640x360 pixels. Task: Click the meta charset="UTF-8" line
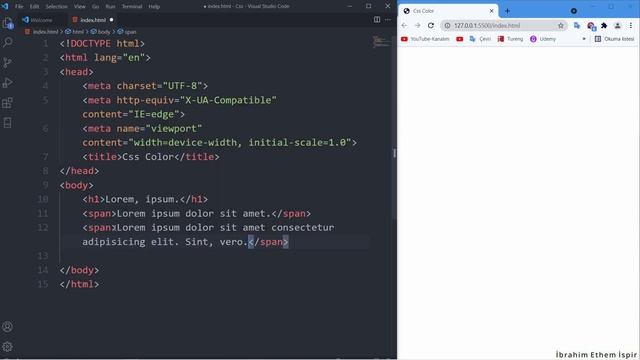(x=145, y=86)
